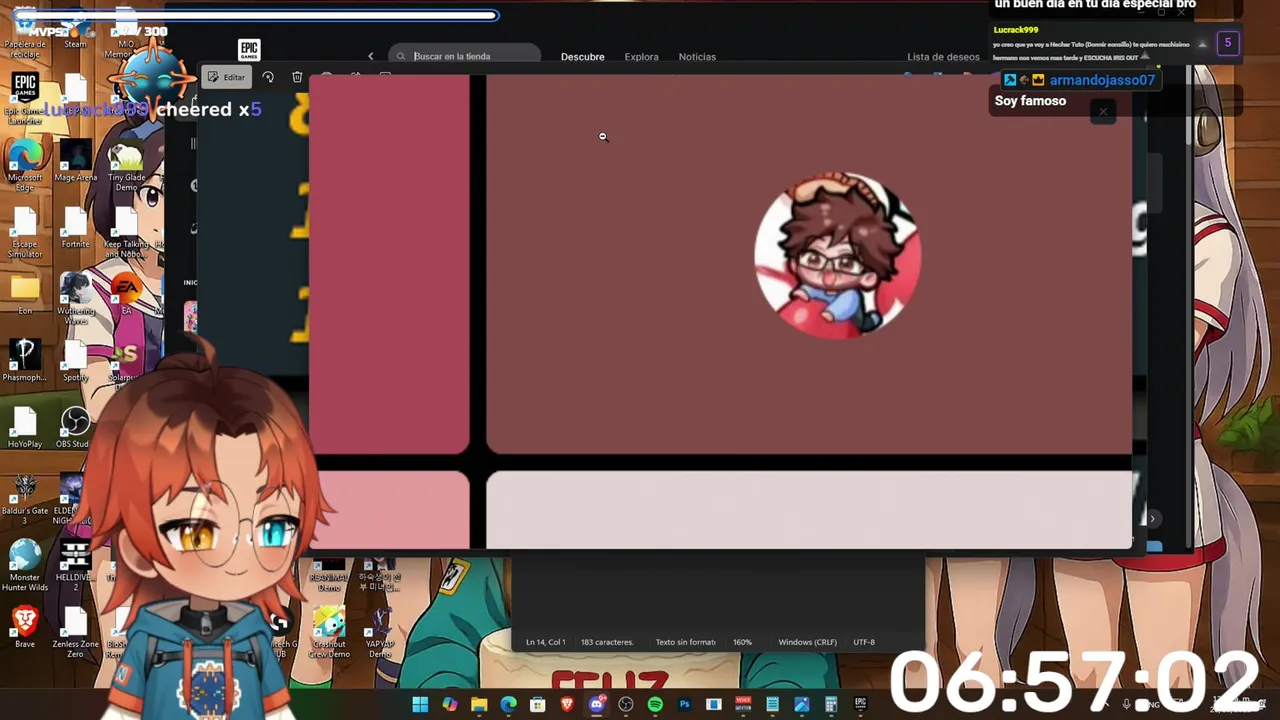Open the Noticias tab in Epic store
The image size is (1280, 720).
coord(697,57)
